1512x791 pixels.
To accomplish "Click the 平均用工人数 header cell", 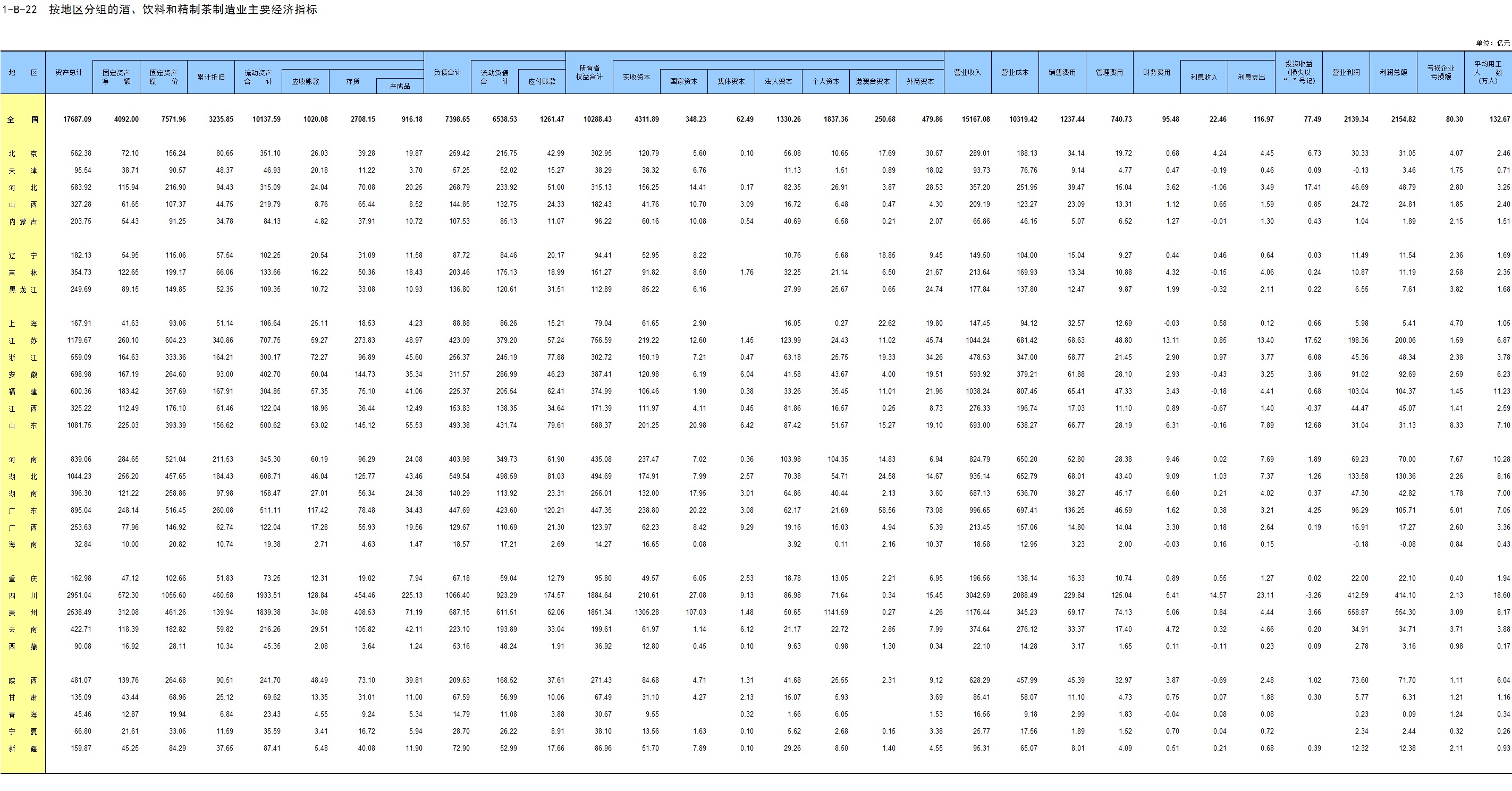I will click(1488, 73).
